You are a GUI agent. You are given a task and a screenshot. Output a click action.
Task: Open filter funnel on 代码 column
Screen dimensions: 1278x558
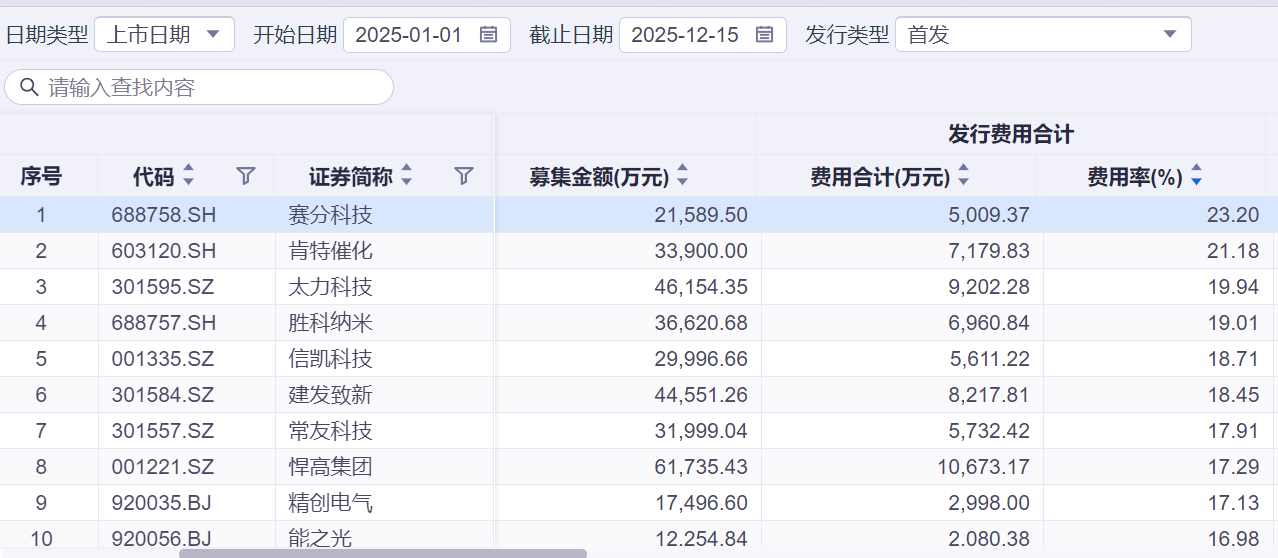pyautogui.click(x=246, y=176)
